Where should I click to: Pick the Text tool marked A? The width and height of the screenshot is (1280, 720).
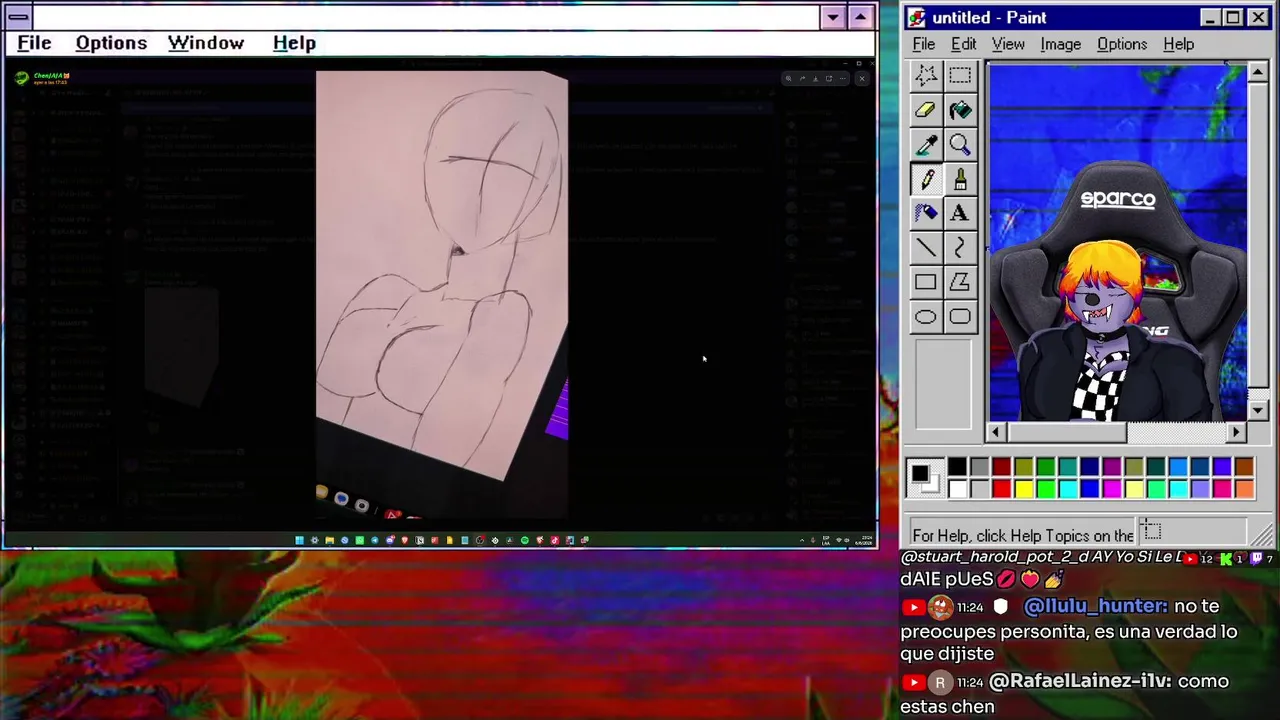pyautogui.click(x=960, y=214)
